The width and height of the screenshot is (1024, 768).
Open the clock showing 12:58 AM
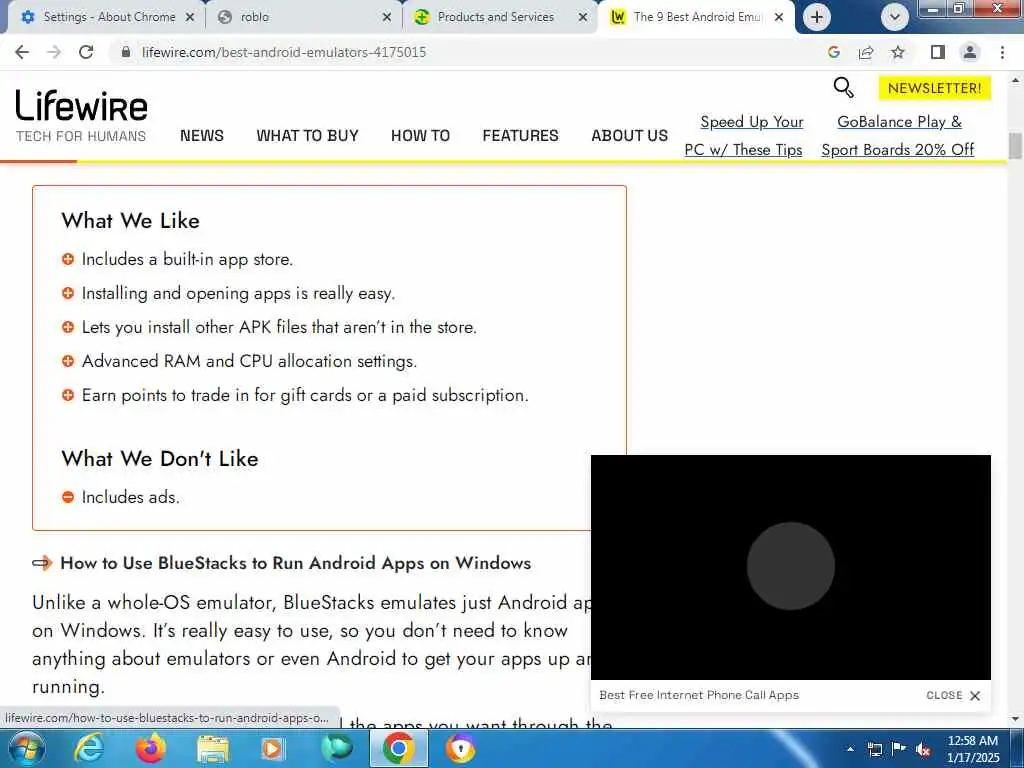[x=973, y=749]
